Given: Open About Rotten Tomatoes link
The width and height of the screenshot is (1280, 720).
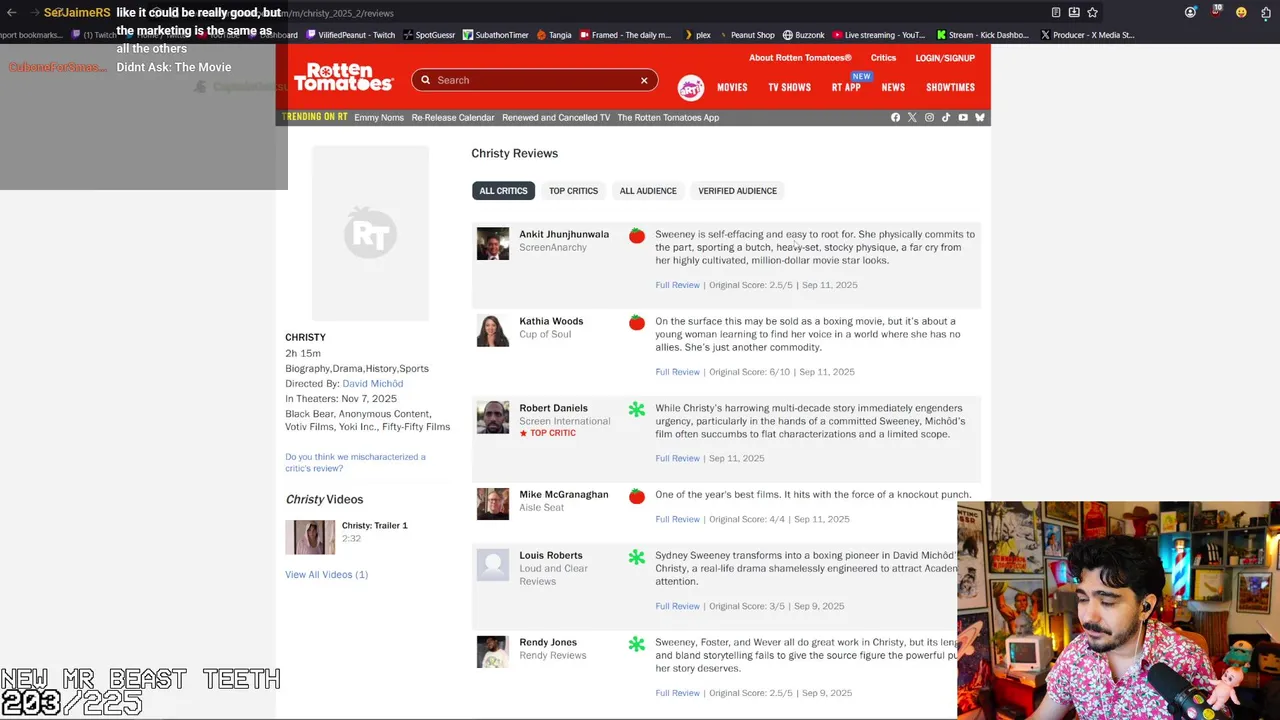Looking at the screenshot, I should [800, 58].
